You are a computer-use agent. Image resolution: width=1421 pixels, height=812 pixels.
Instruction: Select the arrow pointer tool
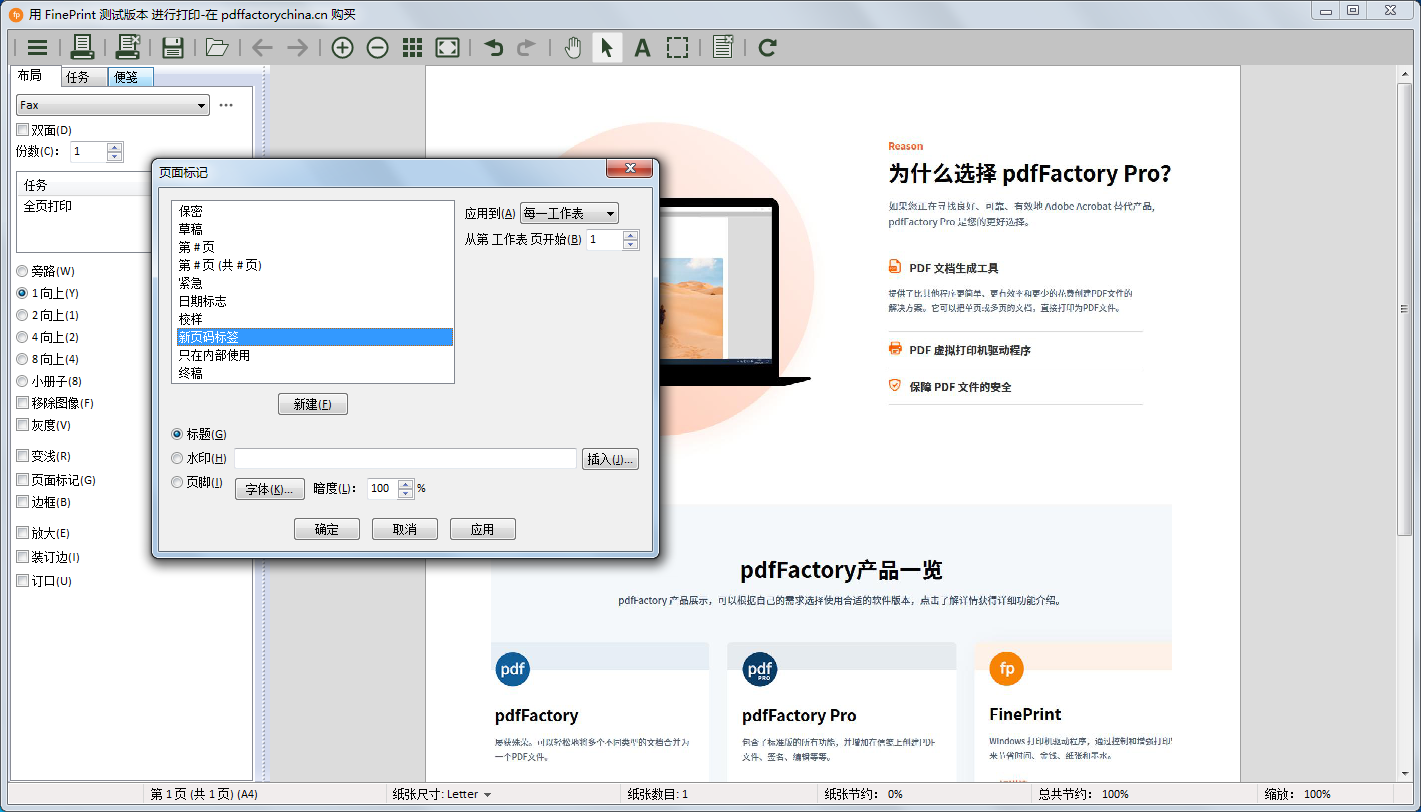click(x=607, y=47)
